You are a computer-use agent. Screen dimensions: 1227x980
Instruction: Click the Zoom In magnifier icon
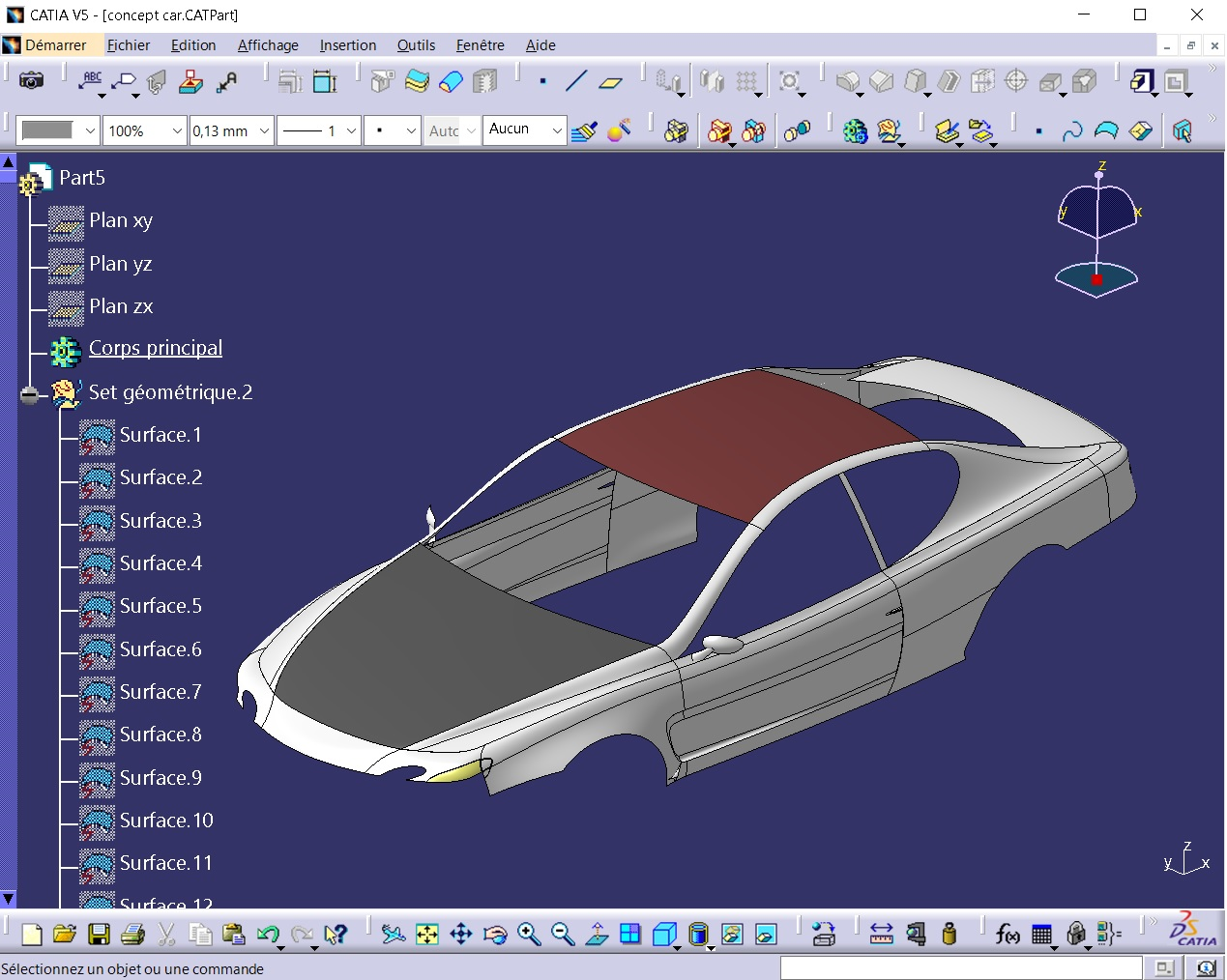[529, 934]
